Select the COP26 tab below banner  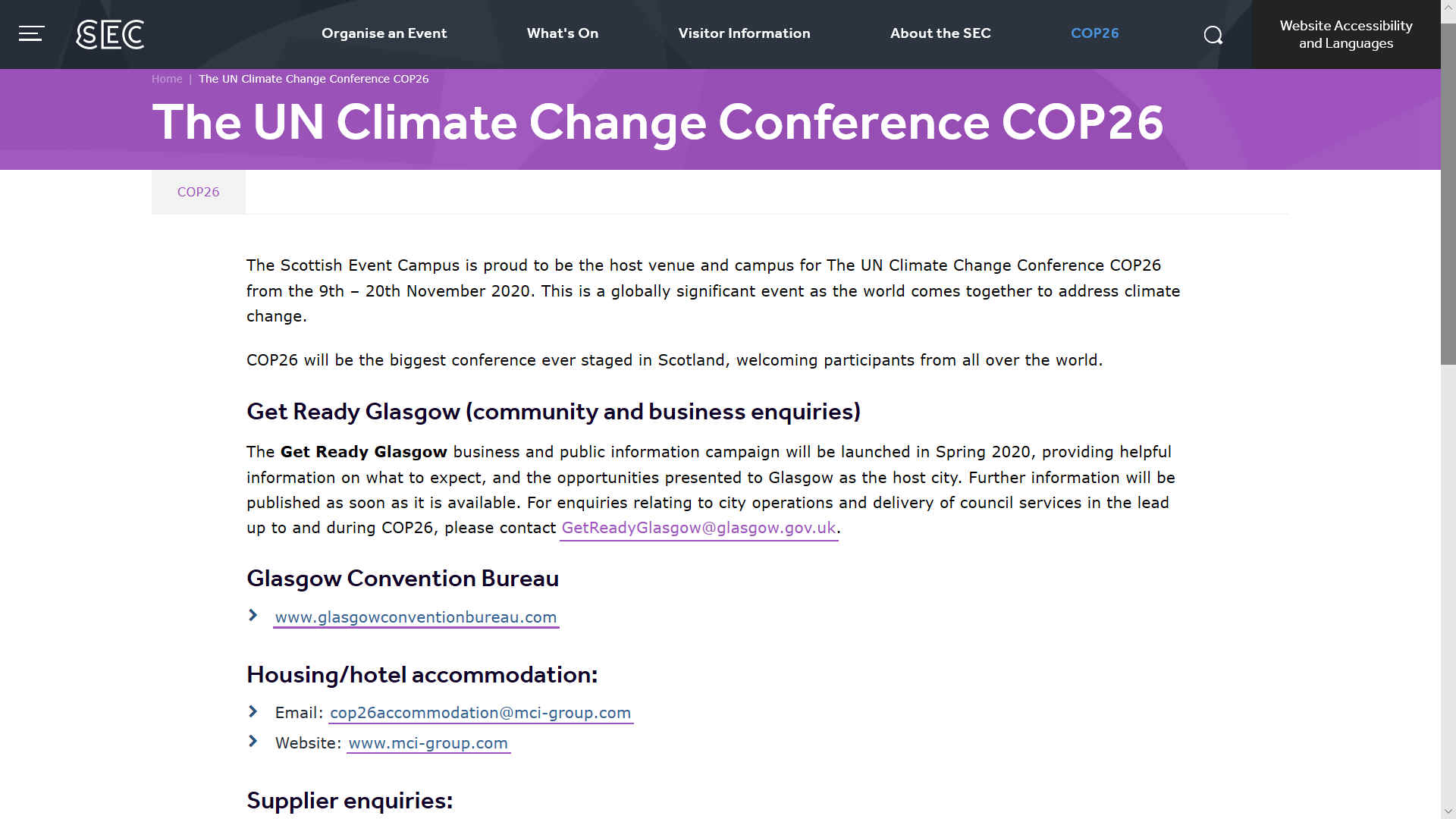click(198, 192)
